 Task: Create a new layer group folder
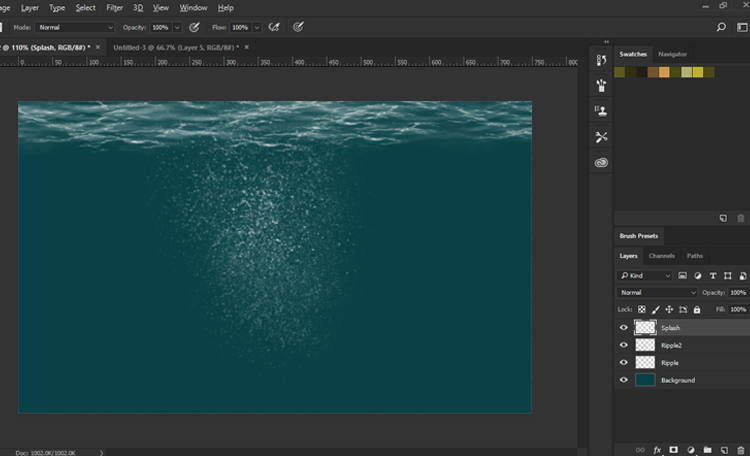click(707, 450)
